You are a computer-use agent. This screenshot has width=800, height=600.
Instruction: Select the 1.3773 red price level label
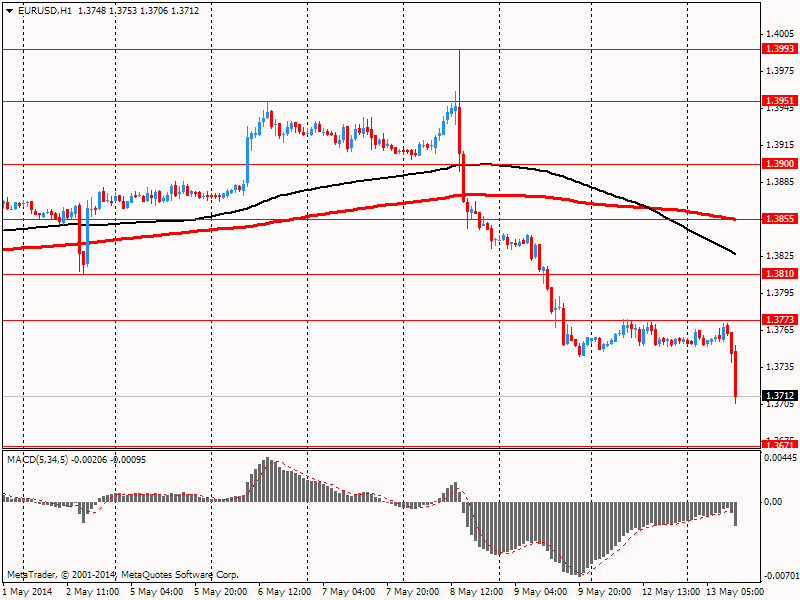coord(779,319)
